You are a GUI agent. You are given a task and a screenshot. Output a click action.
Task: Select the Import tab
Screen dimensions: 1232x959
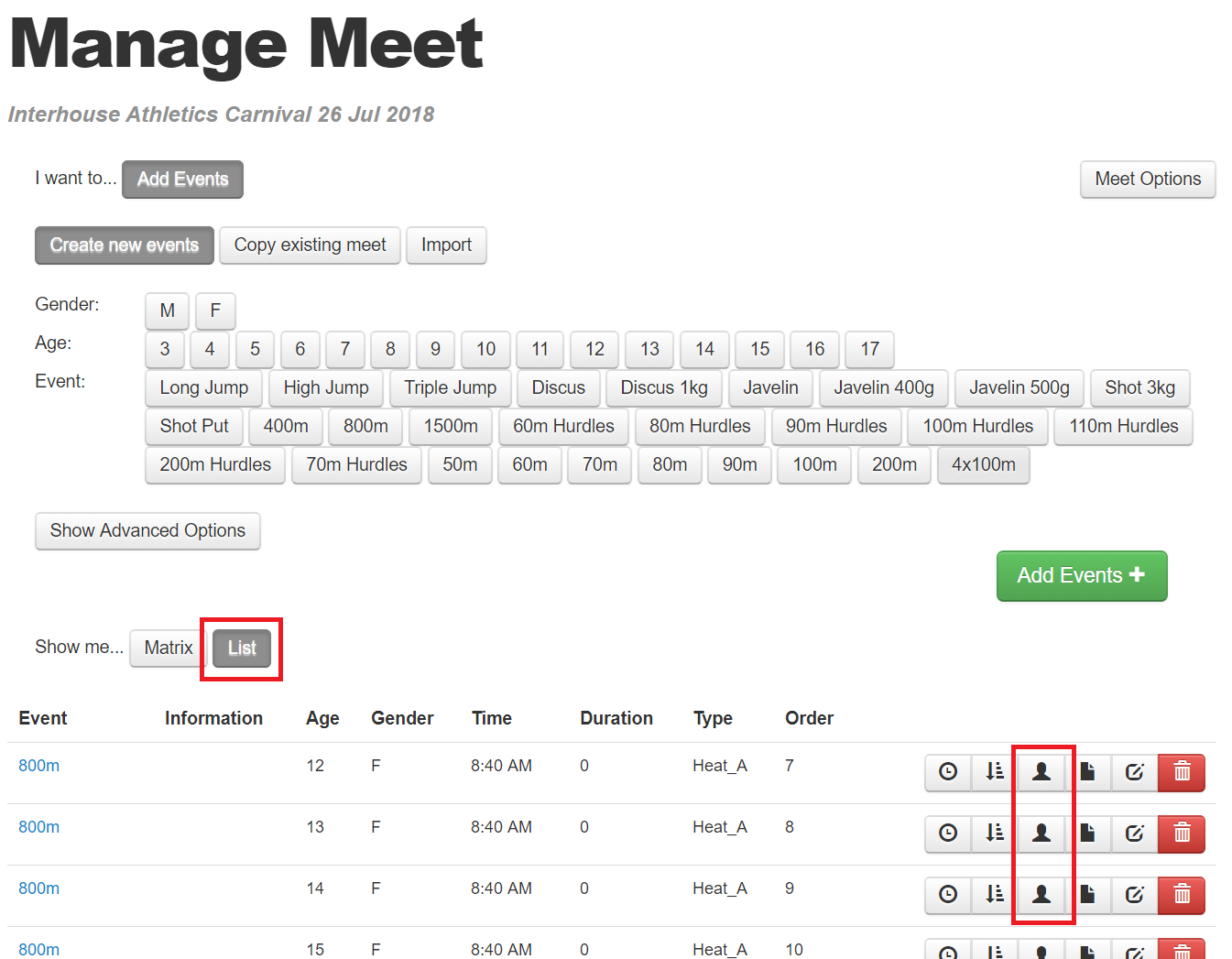point(446,245)
